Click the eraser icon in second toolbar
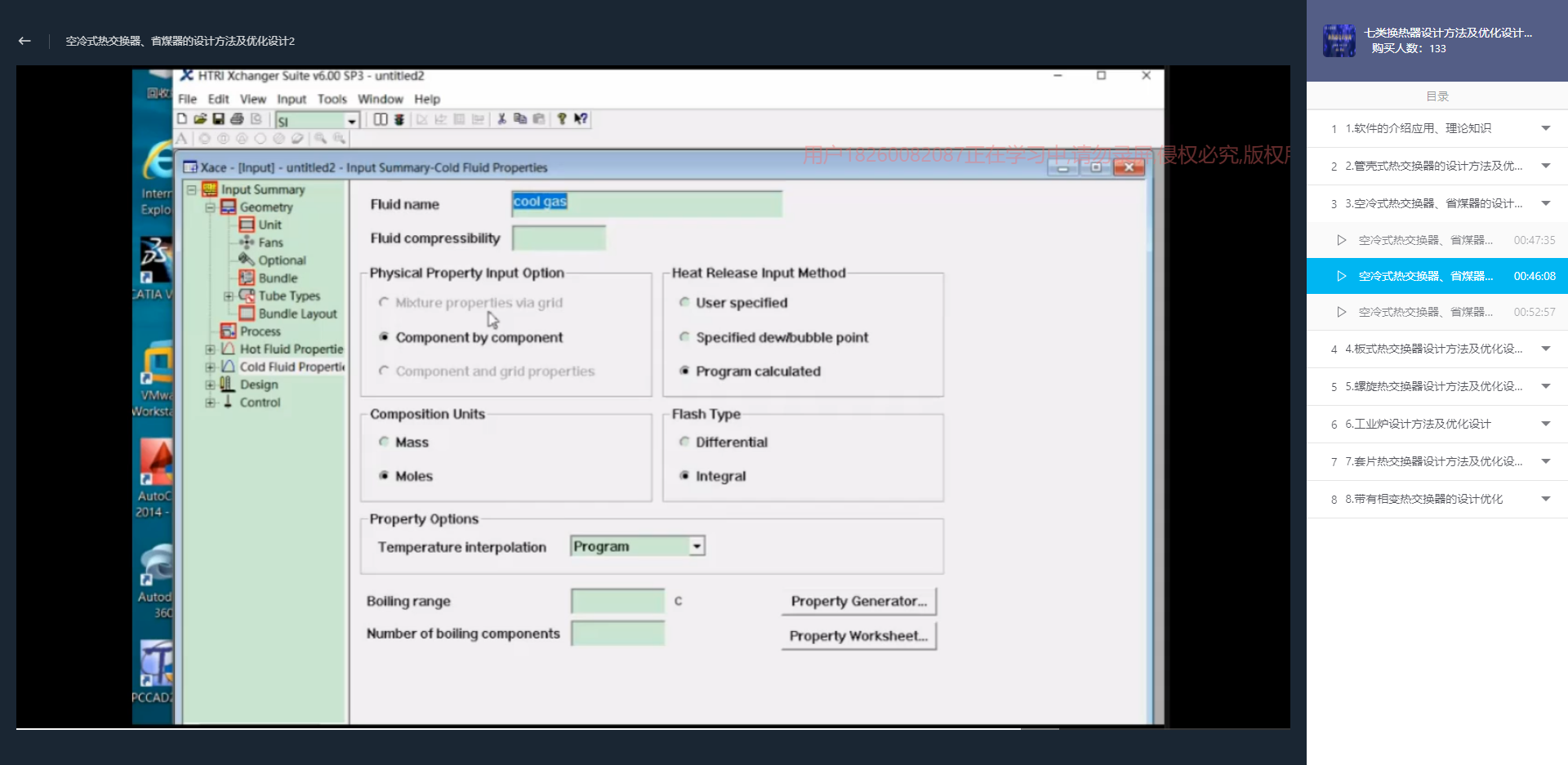 click(x=297, y=139)
